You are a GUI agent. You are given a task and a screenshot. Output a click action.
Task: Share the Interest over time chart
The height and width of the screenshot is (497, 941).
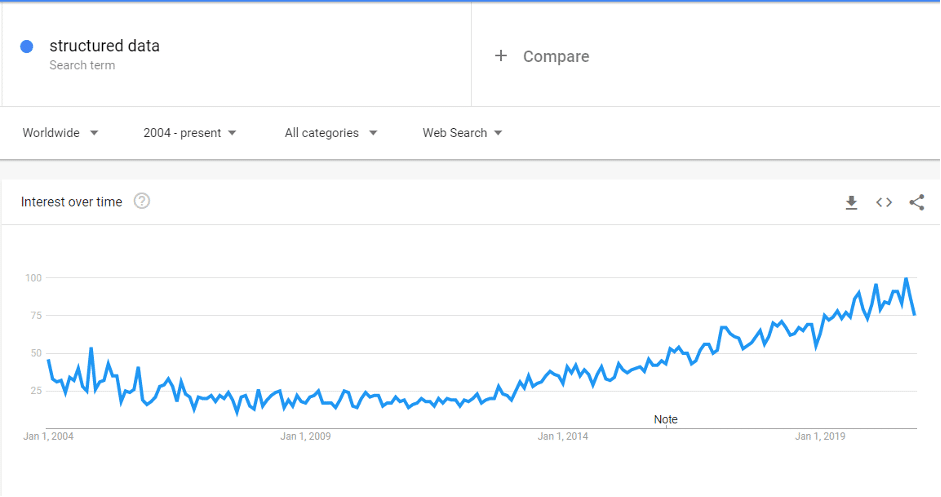(916, 203)
